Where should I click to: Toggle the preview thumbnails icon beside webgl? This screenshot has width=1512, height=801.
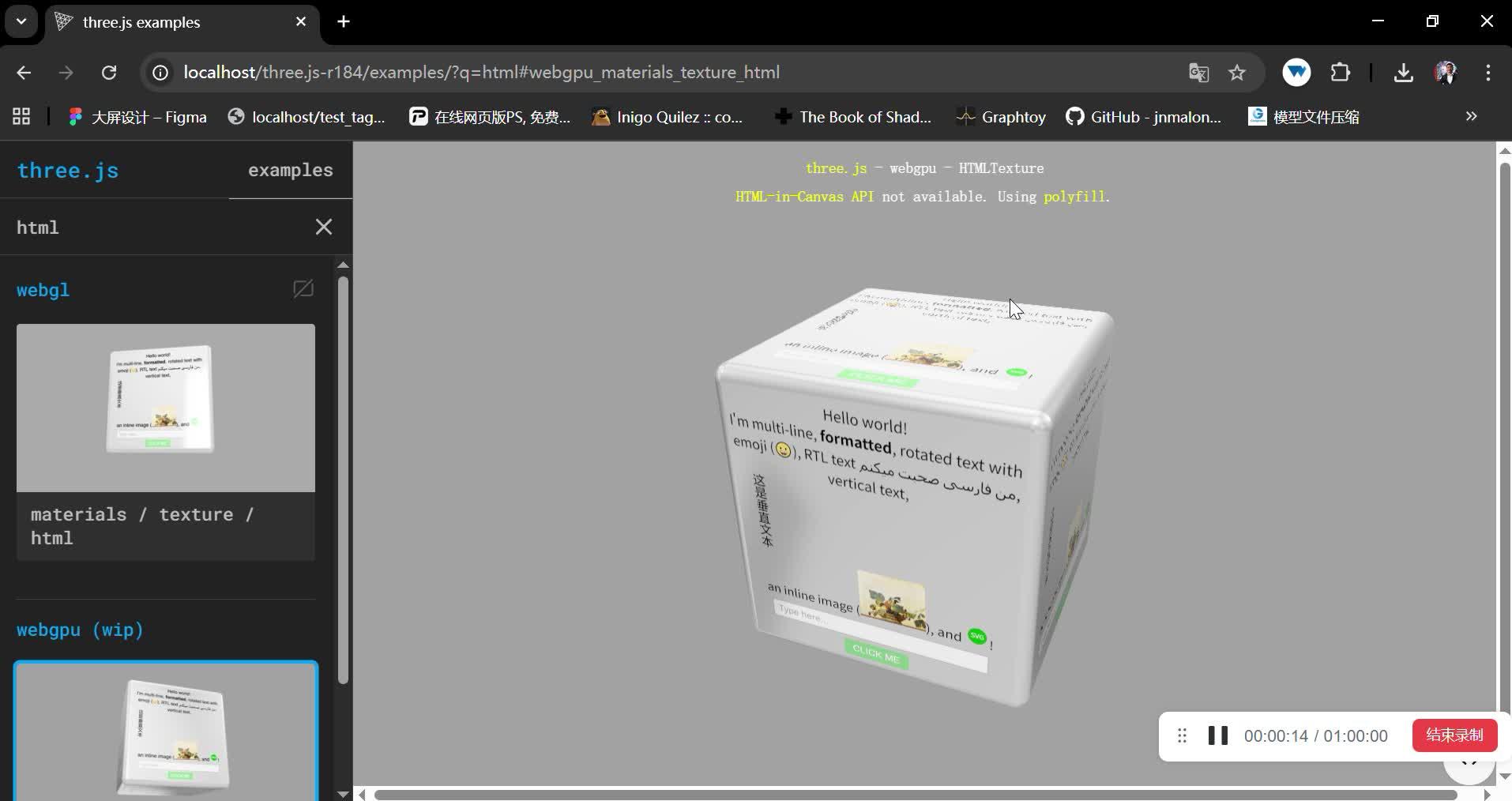coord(303,289)
